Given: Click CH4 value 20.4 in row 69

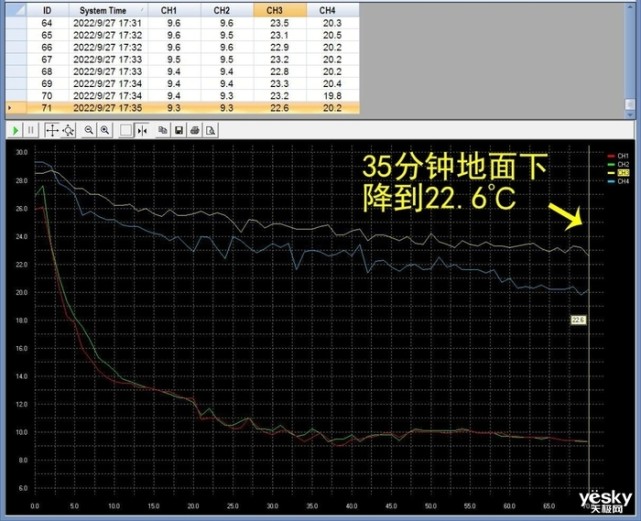Looking at the screenshot, I should coord(332,83).
